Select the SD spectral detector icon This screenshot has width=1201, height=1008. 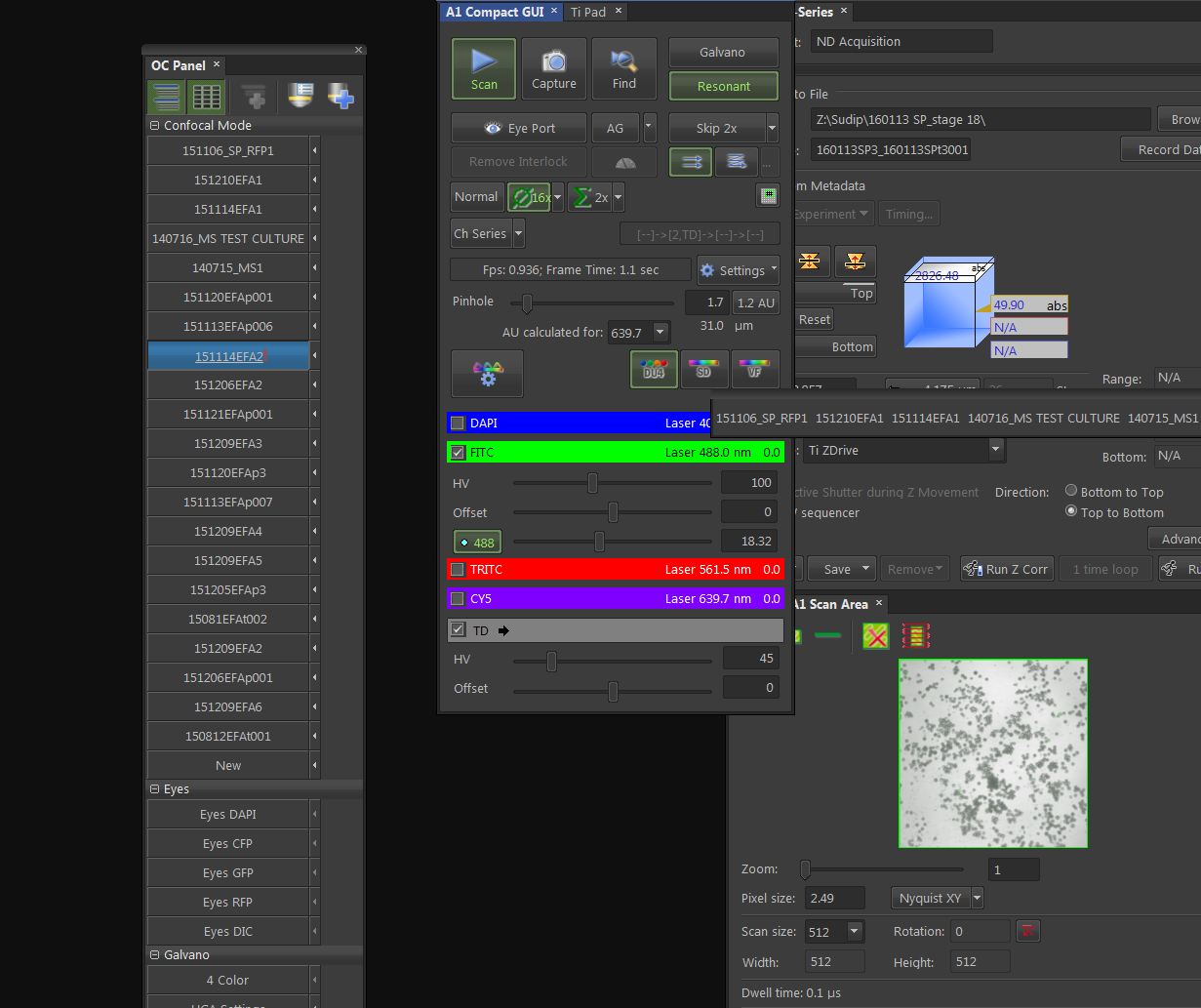click(x=704, y=370)
